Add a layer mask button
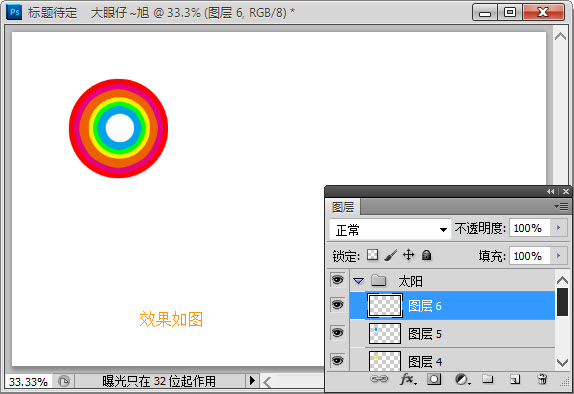The image size is (574, 394). [434, 379]
